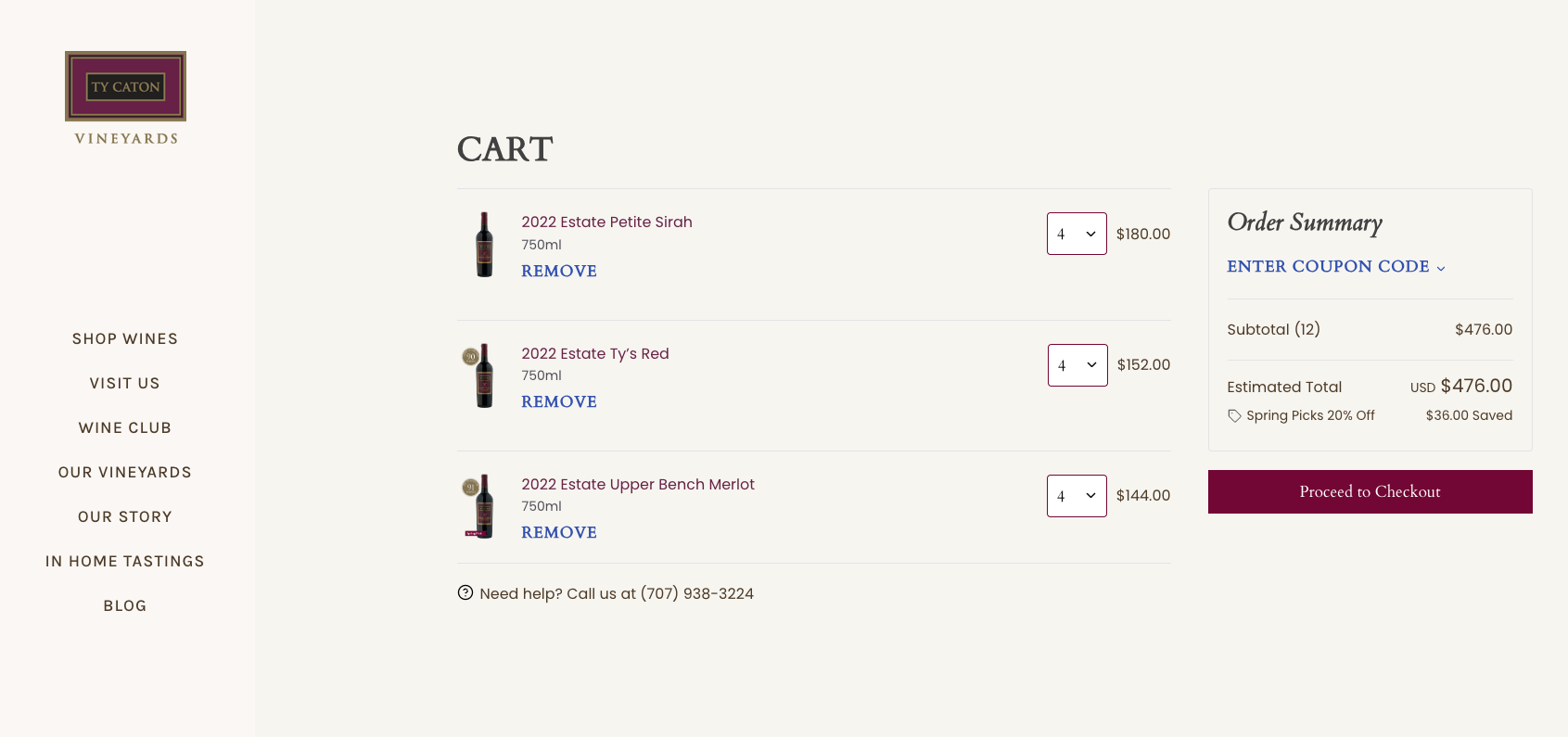Open quantity dropdown for Ty's Red
1568x737 pixels.
coord(1077,365)
